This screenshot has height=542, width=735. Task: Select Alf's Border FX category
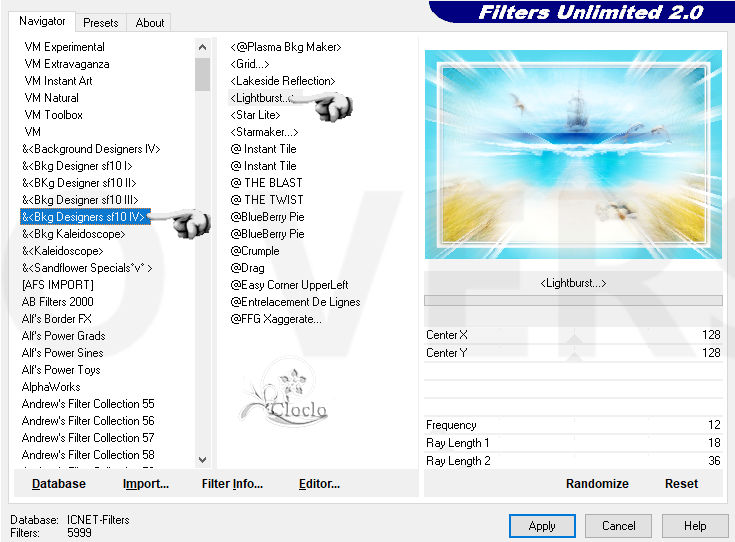pos(56,319)
